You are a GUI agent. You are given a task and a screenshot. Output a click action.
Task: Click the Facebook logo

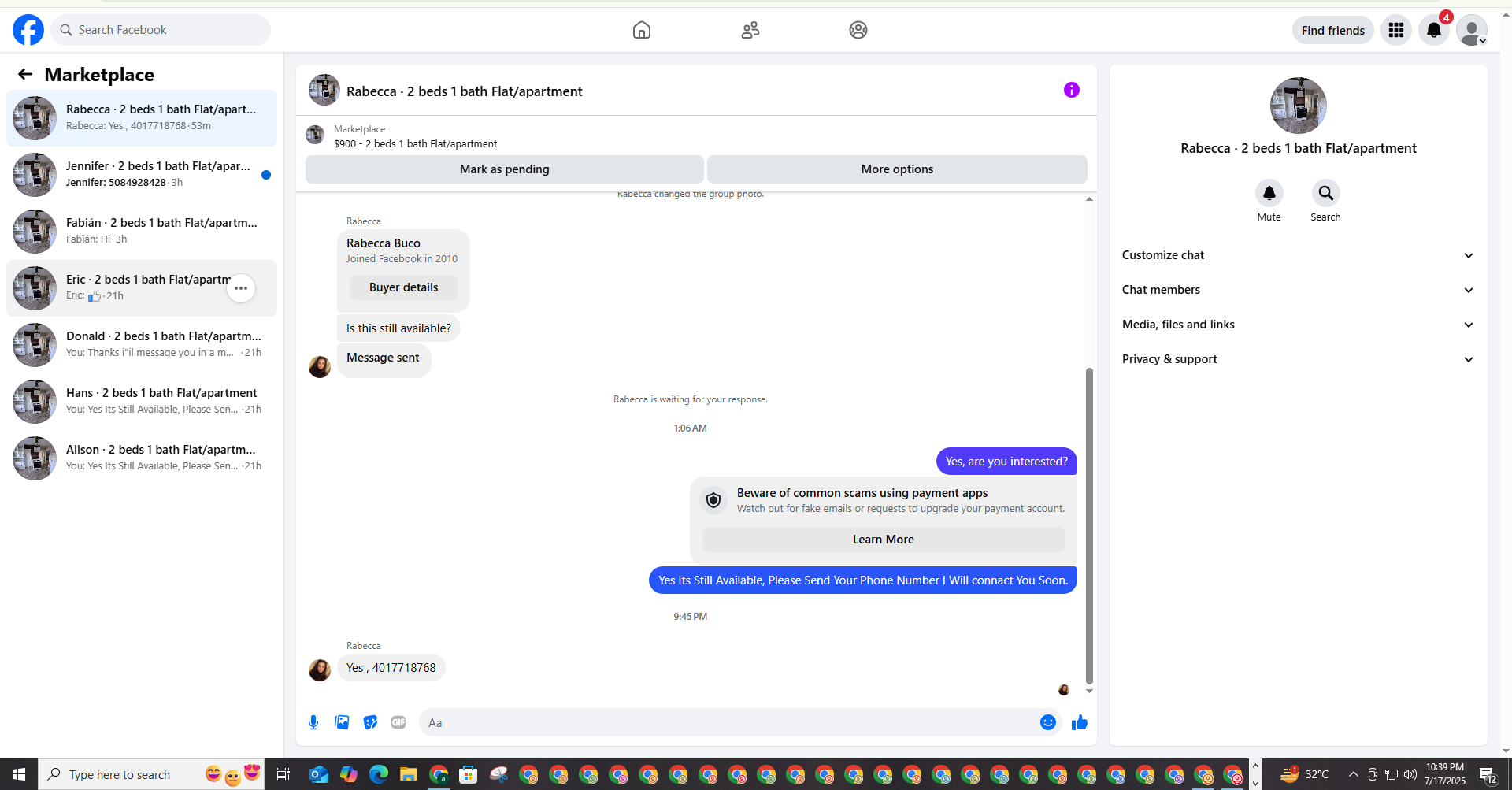28,30
